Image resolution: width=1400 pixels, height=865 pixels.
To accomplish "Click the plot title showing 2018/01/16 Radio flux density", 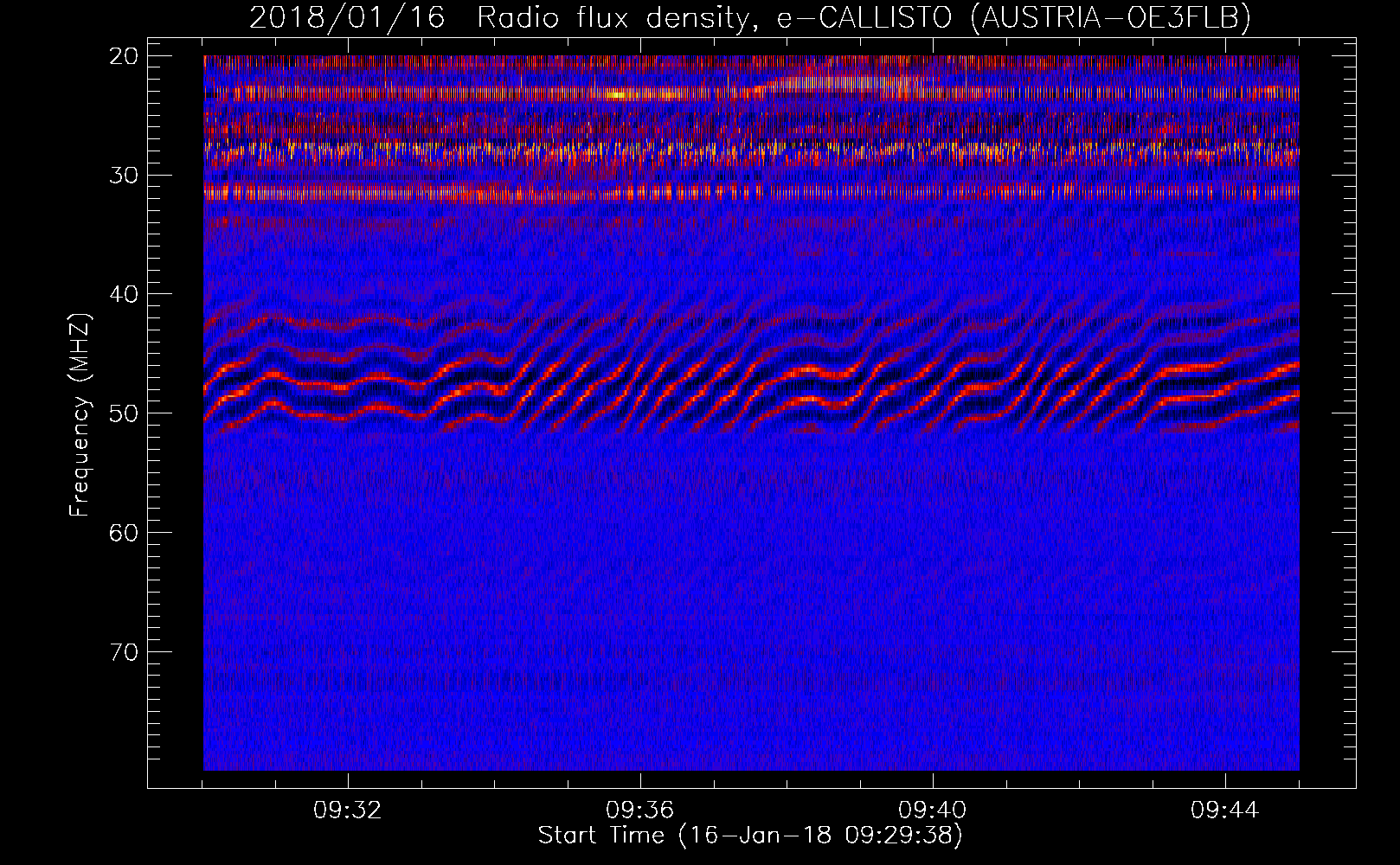I will point(750,17).
